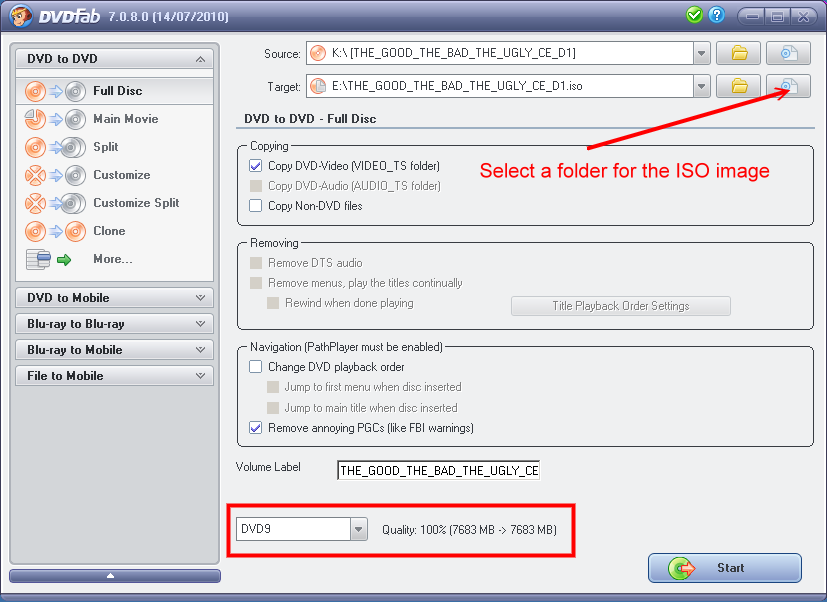827x602 pixels.
Task: Click the Customize mode disc icon
Action: point(55,175)
